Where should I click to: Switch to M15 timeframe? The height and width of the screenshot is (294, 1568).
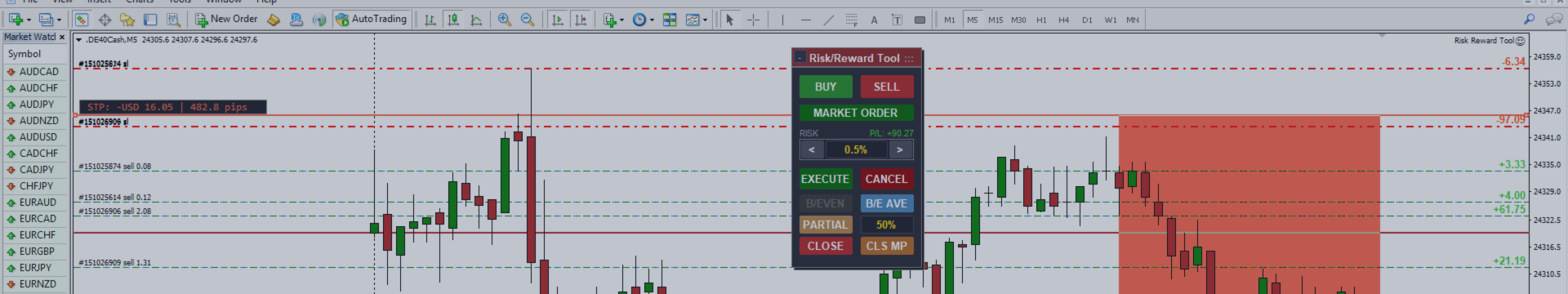995,20
